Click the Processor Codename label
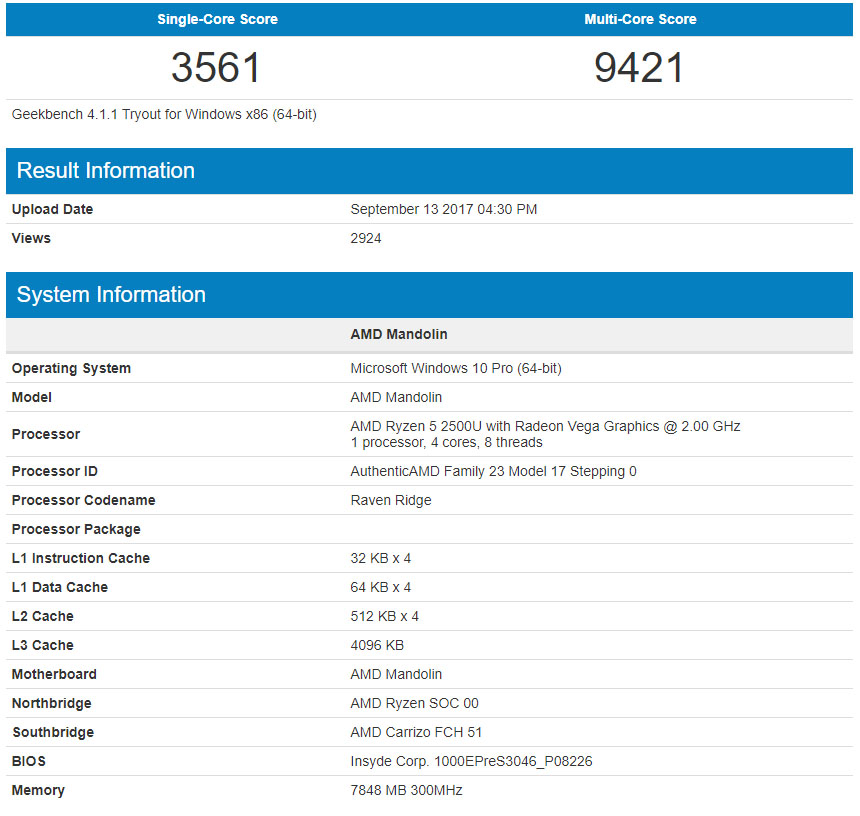 point(83,500)
